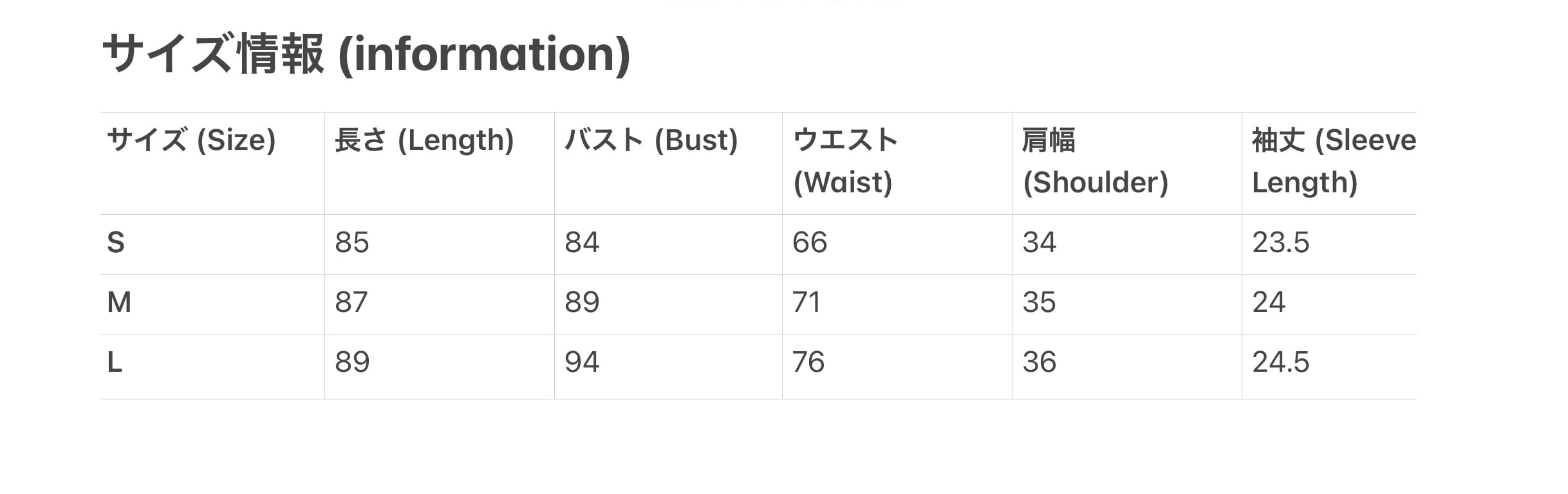Click waist value 66 in S row
This screenshot has height=494, width=1568.
point(810,242)
